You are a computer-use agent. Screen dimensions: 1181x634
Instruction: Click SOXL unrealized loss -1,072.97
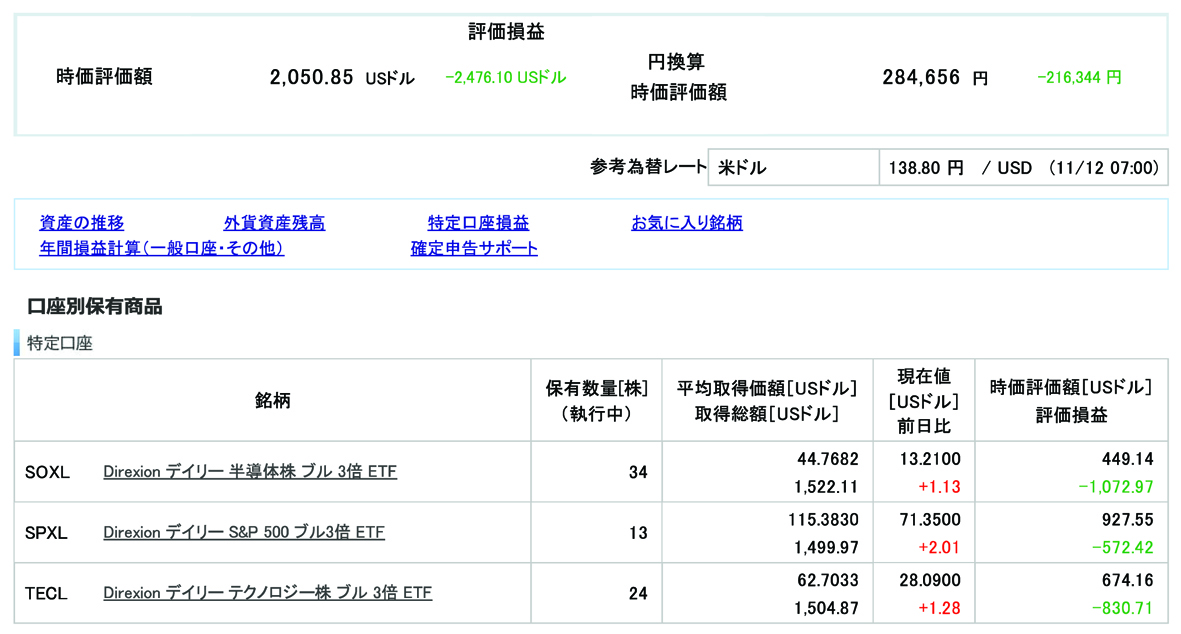[x=1115, y=487]
